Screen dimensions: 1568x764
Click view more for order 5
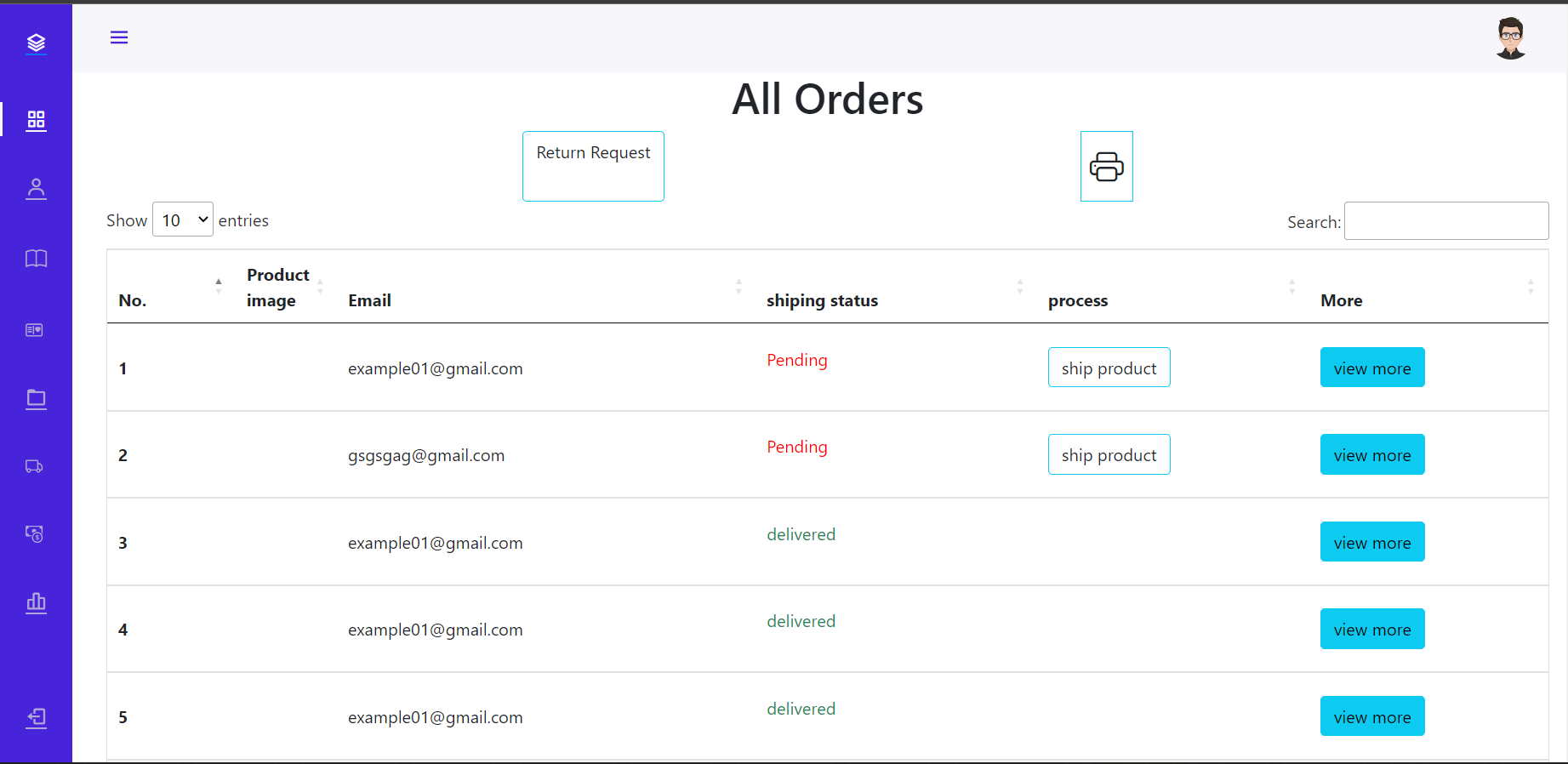pyautogui.click(x=1372, y=716)
